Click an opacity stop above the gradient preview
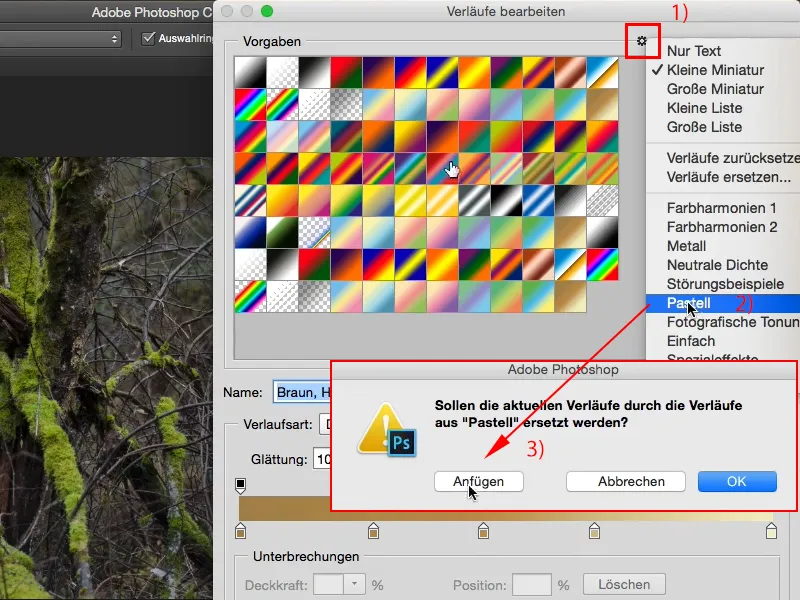 pyautogui.click(x=238, y=485)
